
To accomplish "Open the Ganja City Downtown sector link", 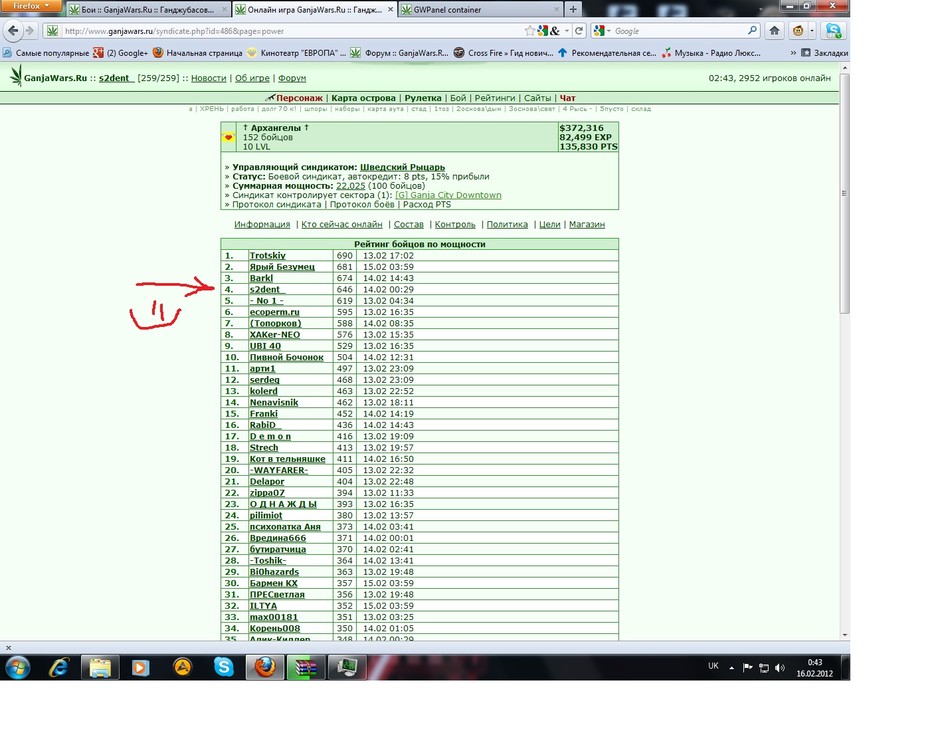I will coord(448,195).
